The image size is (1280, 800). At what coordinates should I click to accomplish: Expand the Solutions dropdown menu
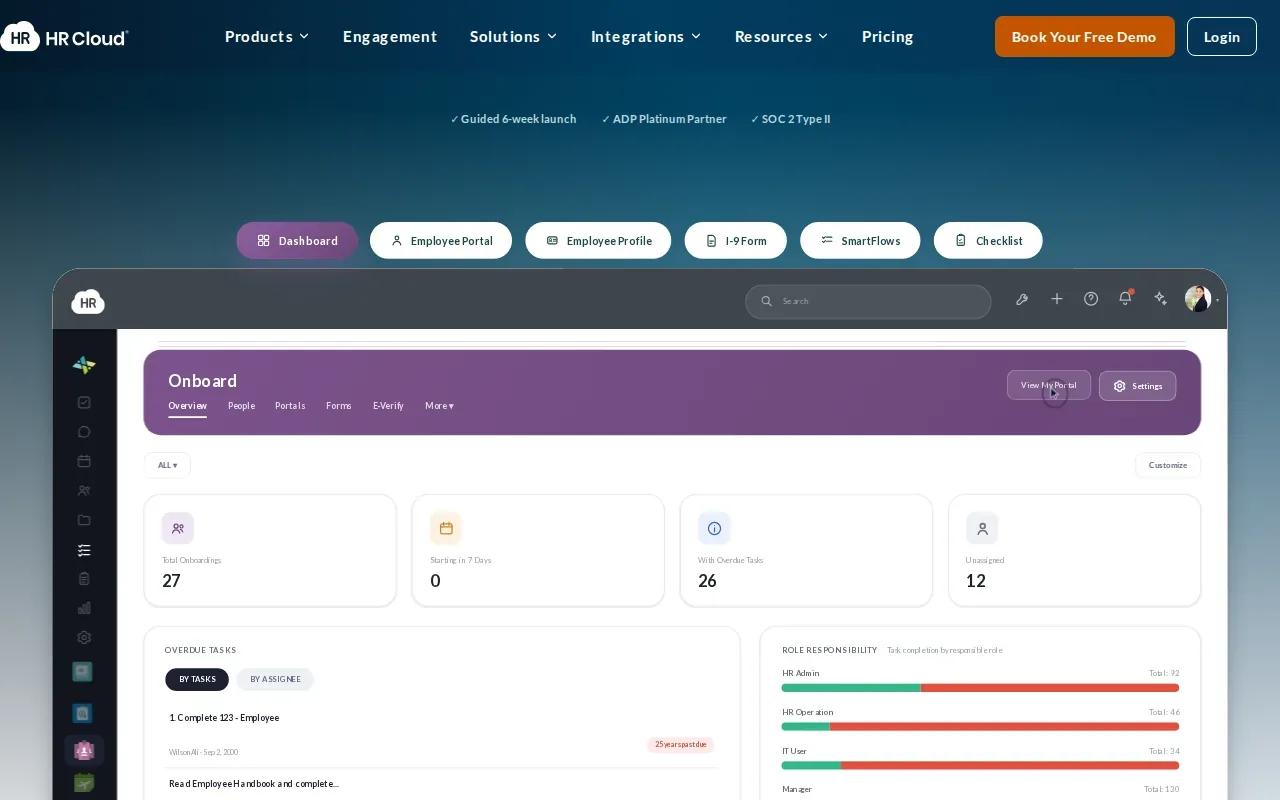tap(513, 37)
